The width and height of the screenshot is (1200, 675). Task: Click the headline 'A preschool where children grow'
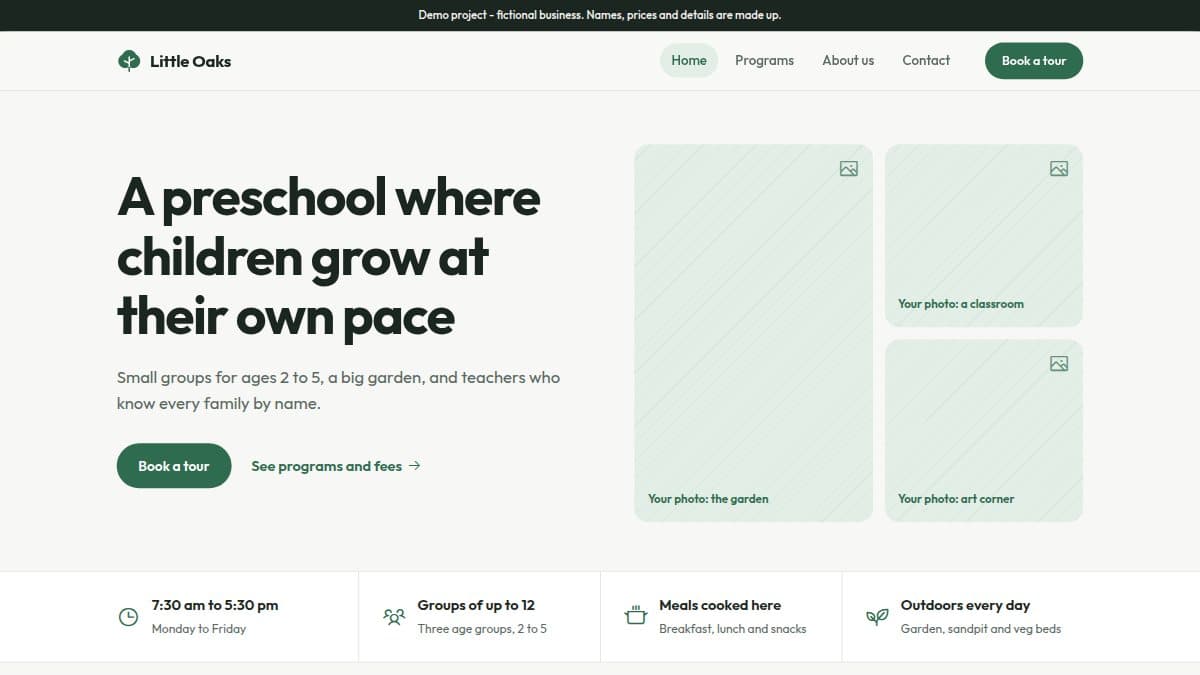click(329, 257)
